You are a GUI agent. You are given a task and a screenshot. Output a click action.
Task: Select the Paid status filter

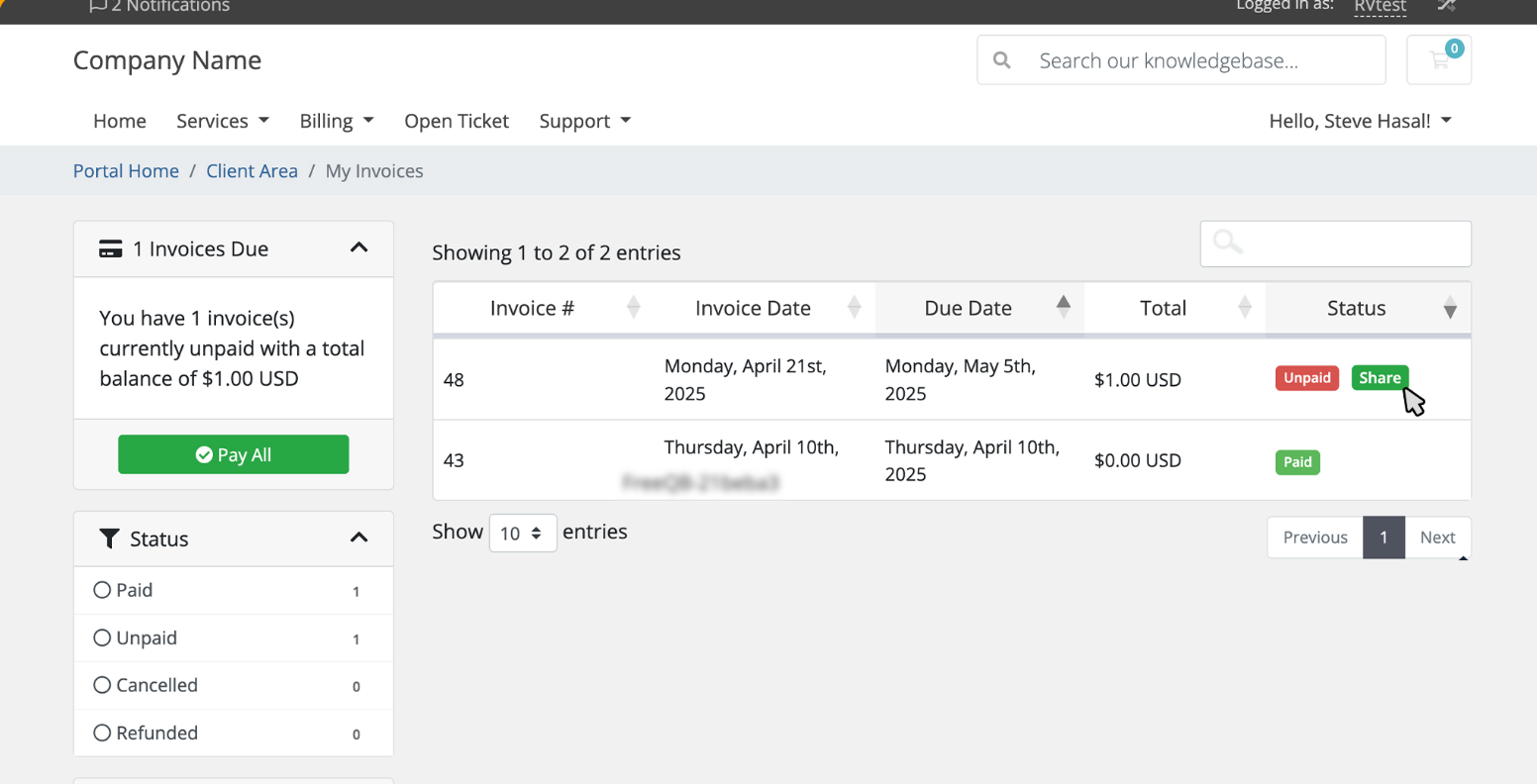point(102,590)
